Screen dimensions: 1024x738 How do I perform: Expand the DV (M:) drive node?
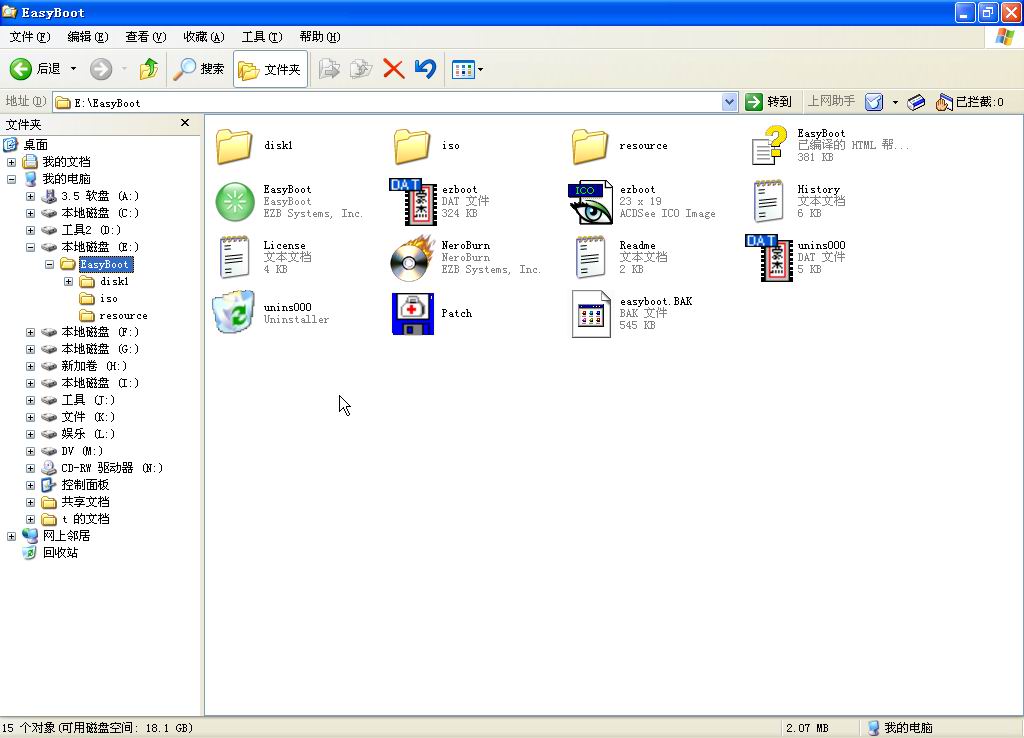pos(31,451)
